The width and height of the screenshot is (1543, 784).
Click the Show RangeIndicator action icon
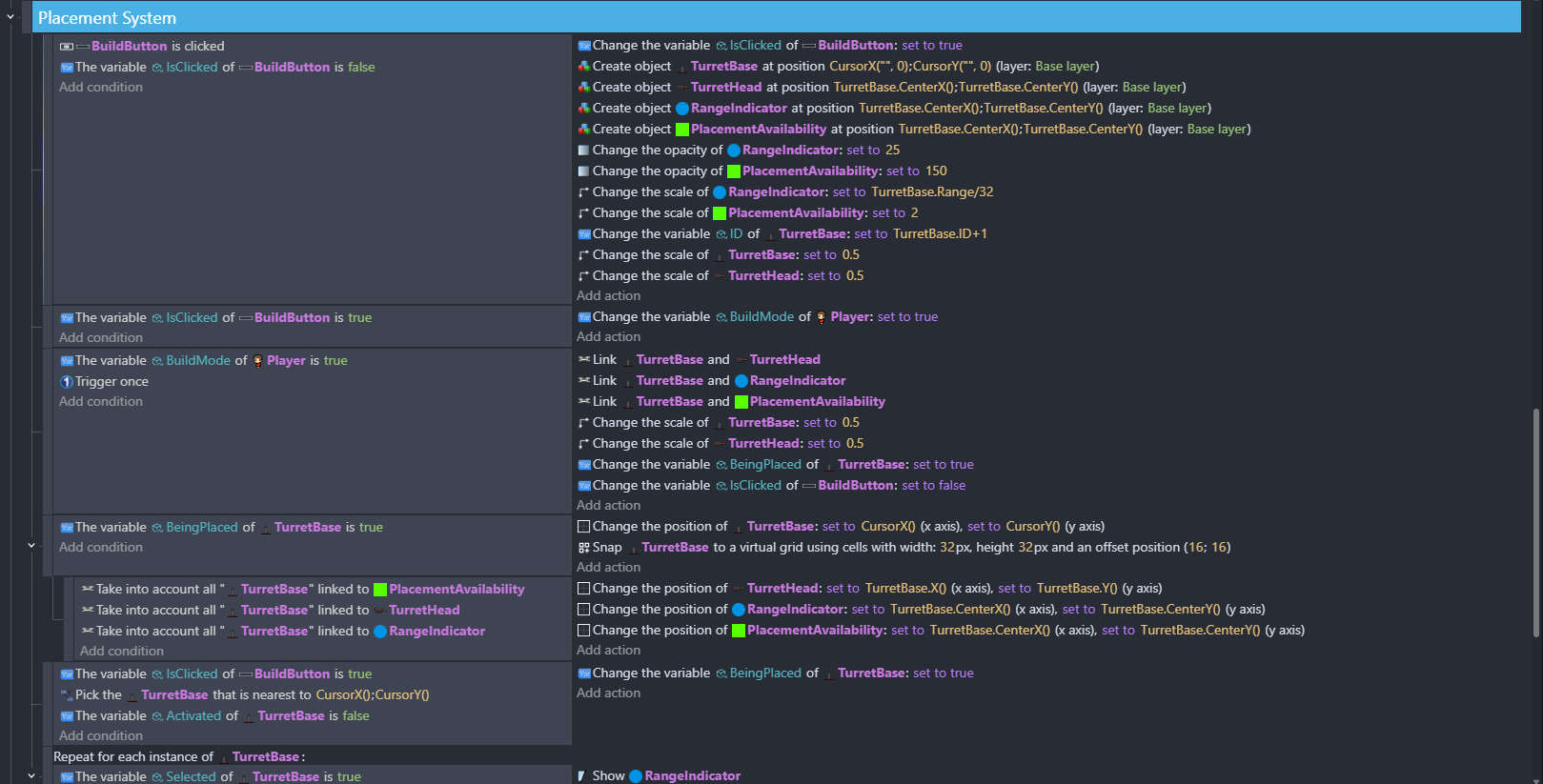pos(582,776)
